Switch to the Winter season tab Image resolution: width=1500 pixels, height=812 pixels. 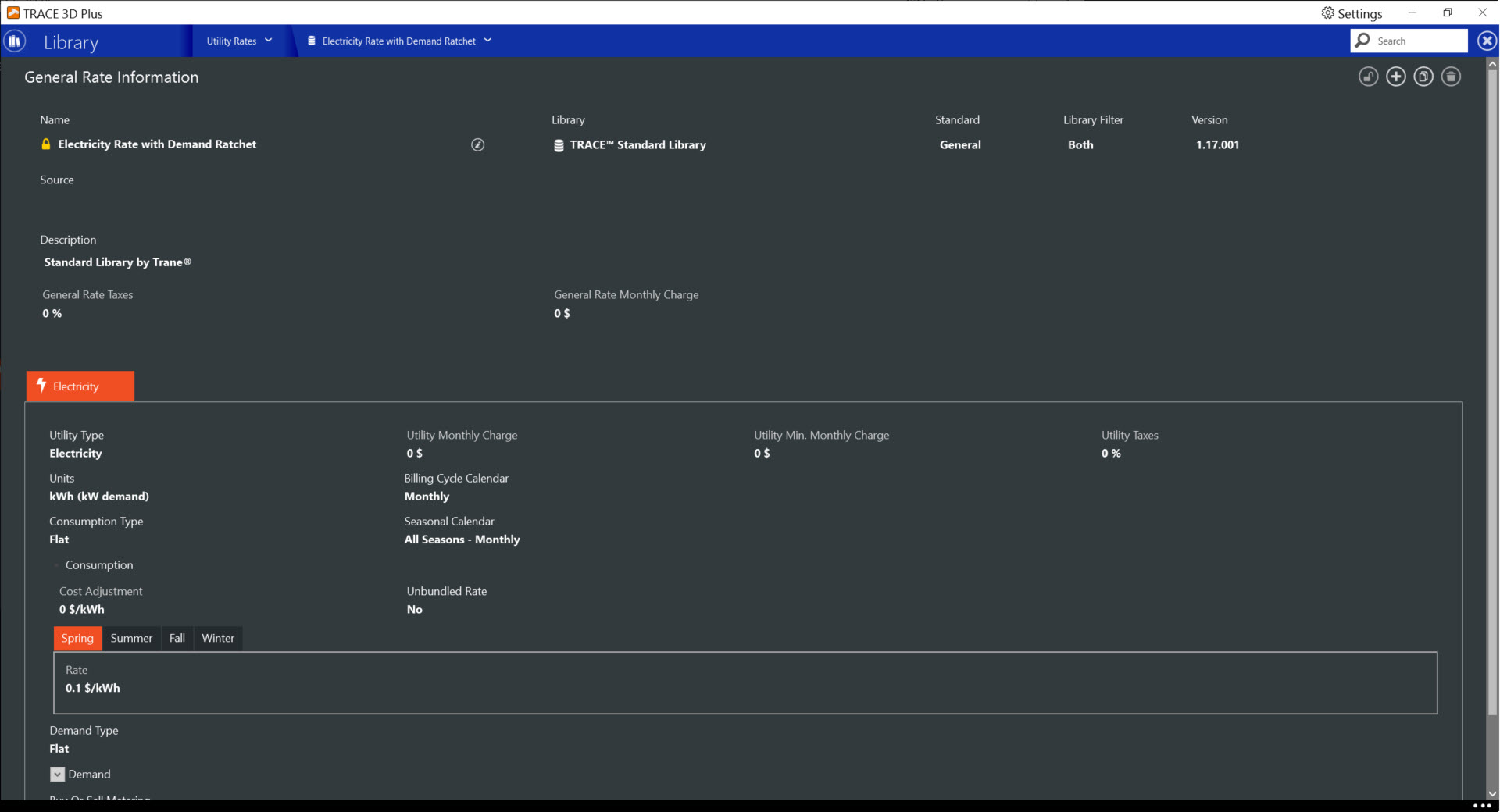coord(218,638)
